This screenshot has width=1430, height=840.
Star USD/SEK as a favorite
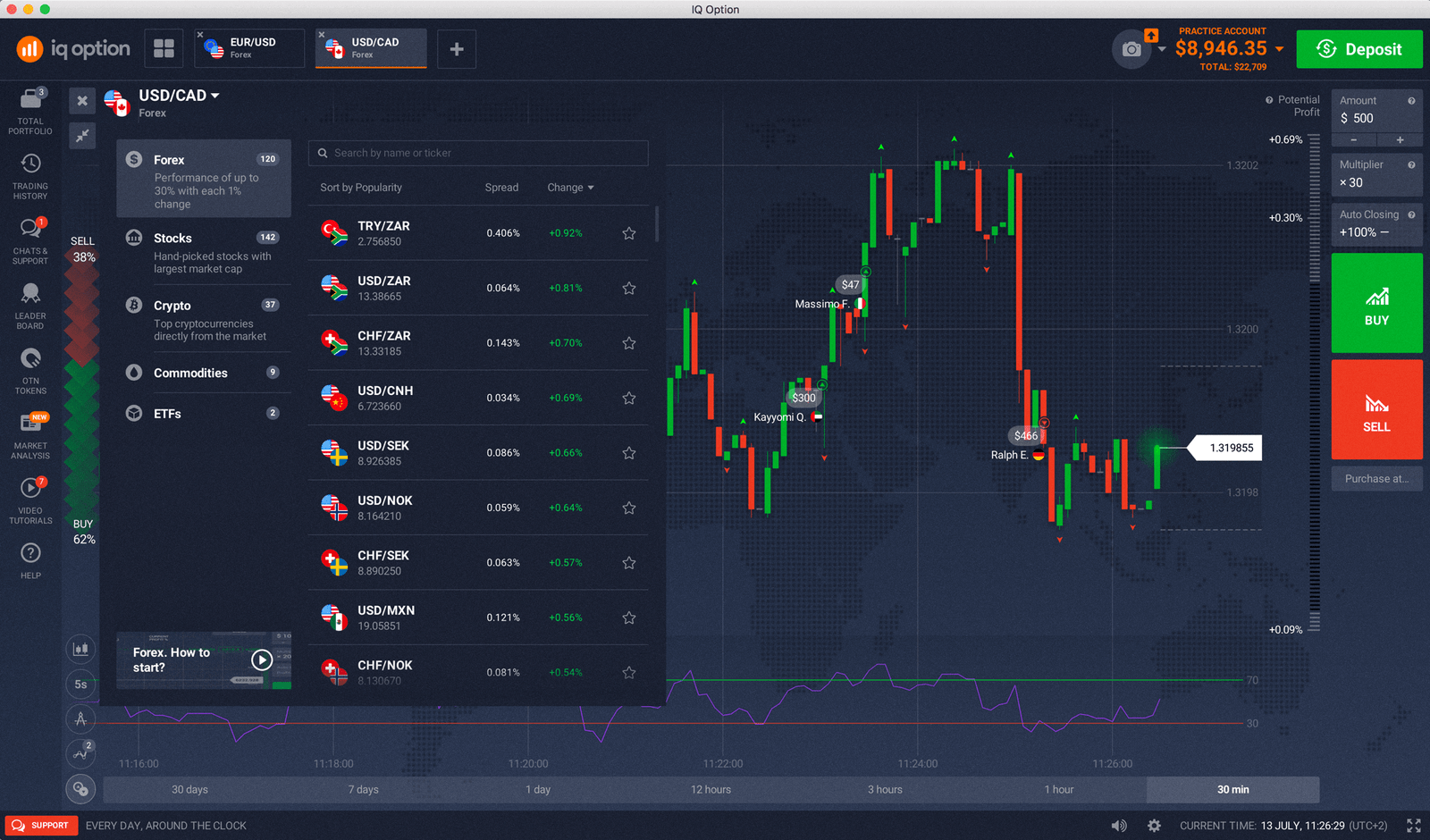pos(628,452)
